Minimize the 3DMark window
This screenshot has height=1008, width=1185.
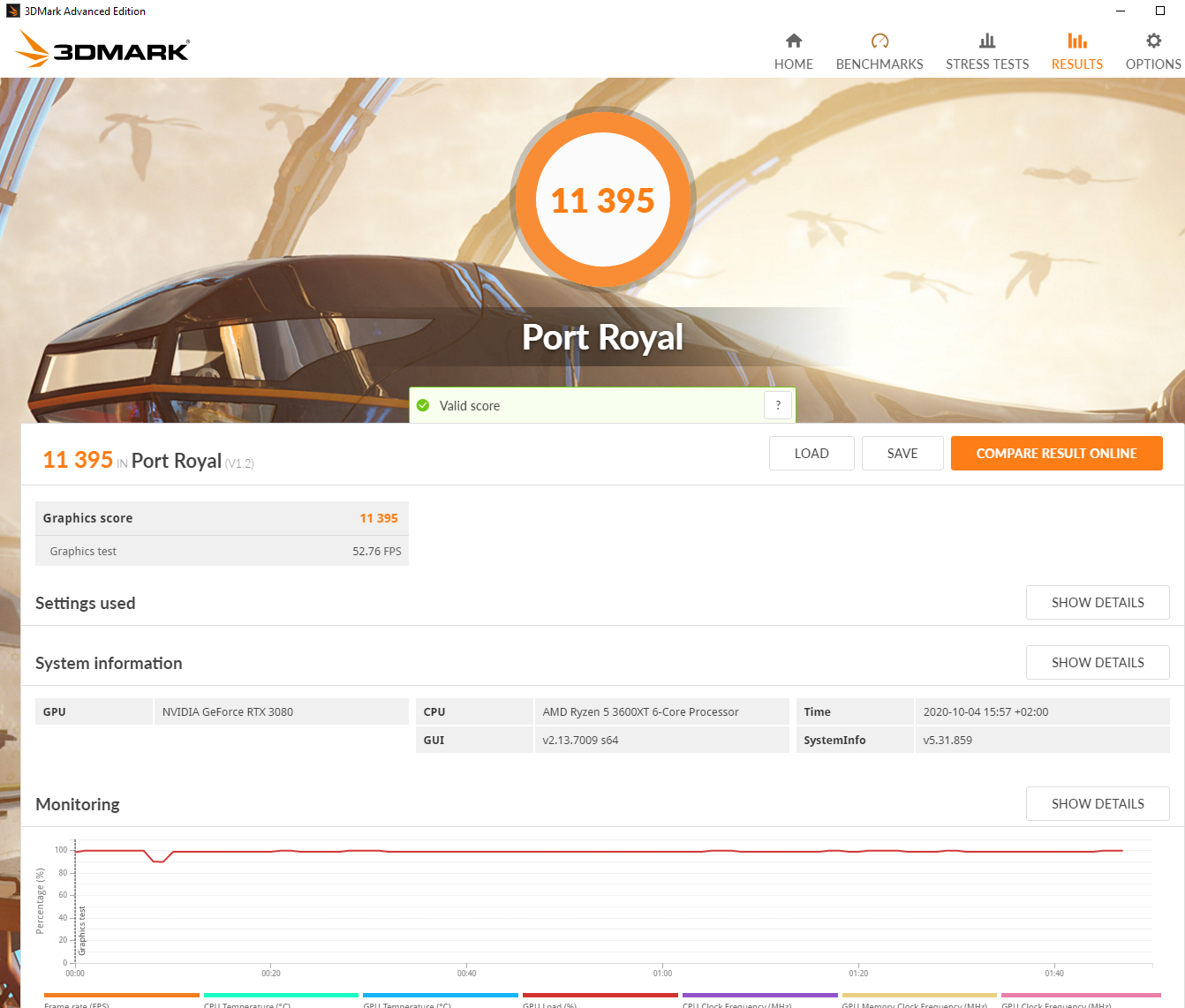1121,11
